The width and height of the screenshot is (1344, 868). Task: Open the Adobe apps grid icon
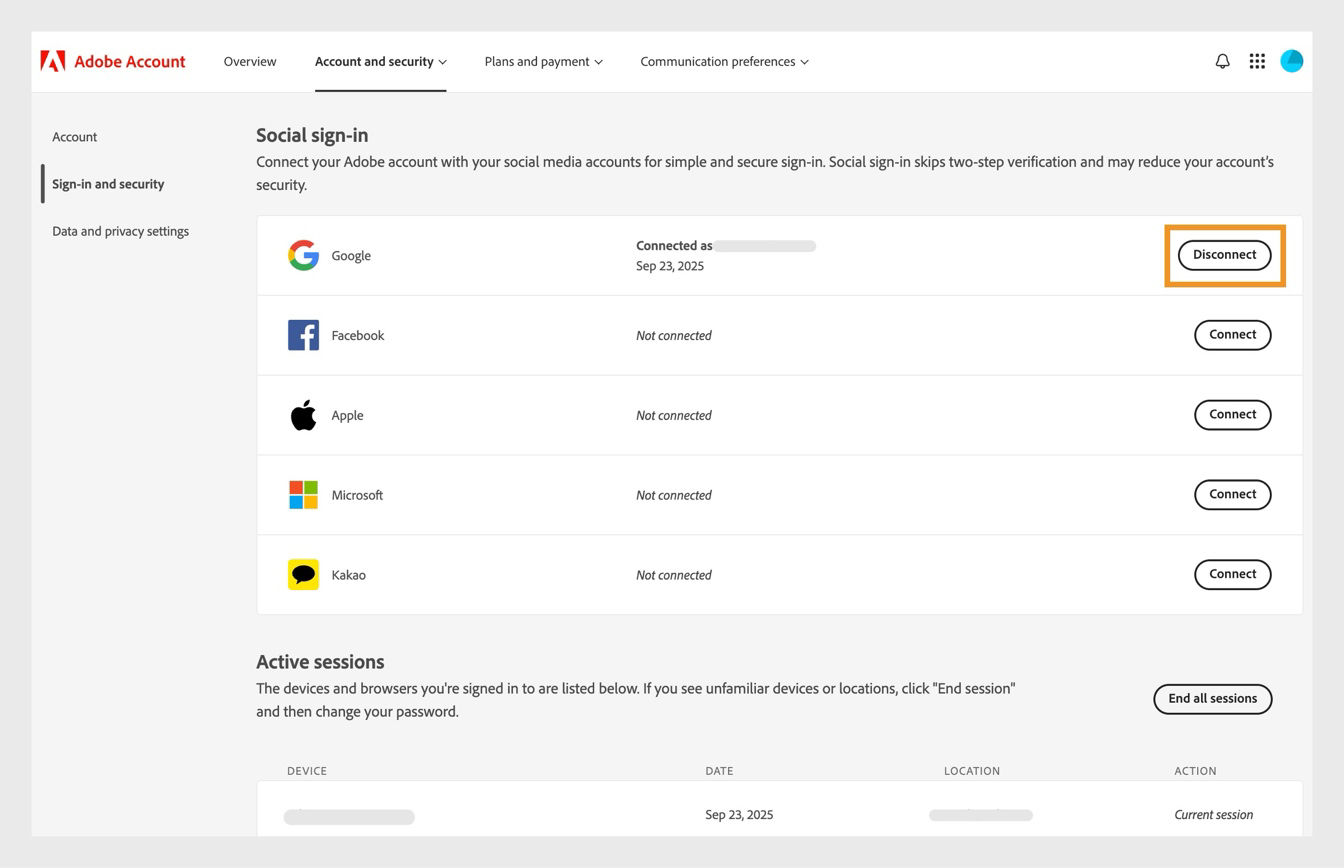tap(1257, 61)
